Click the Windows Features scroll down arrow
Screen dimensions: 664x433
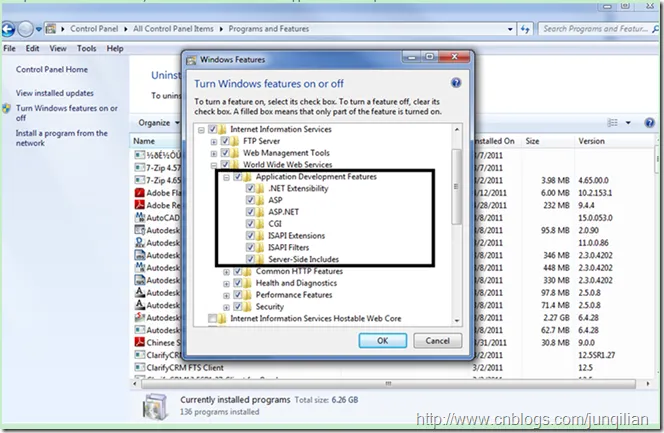[456, 320]
